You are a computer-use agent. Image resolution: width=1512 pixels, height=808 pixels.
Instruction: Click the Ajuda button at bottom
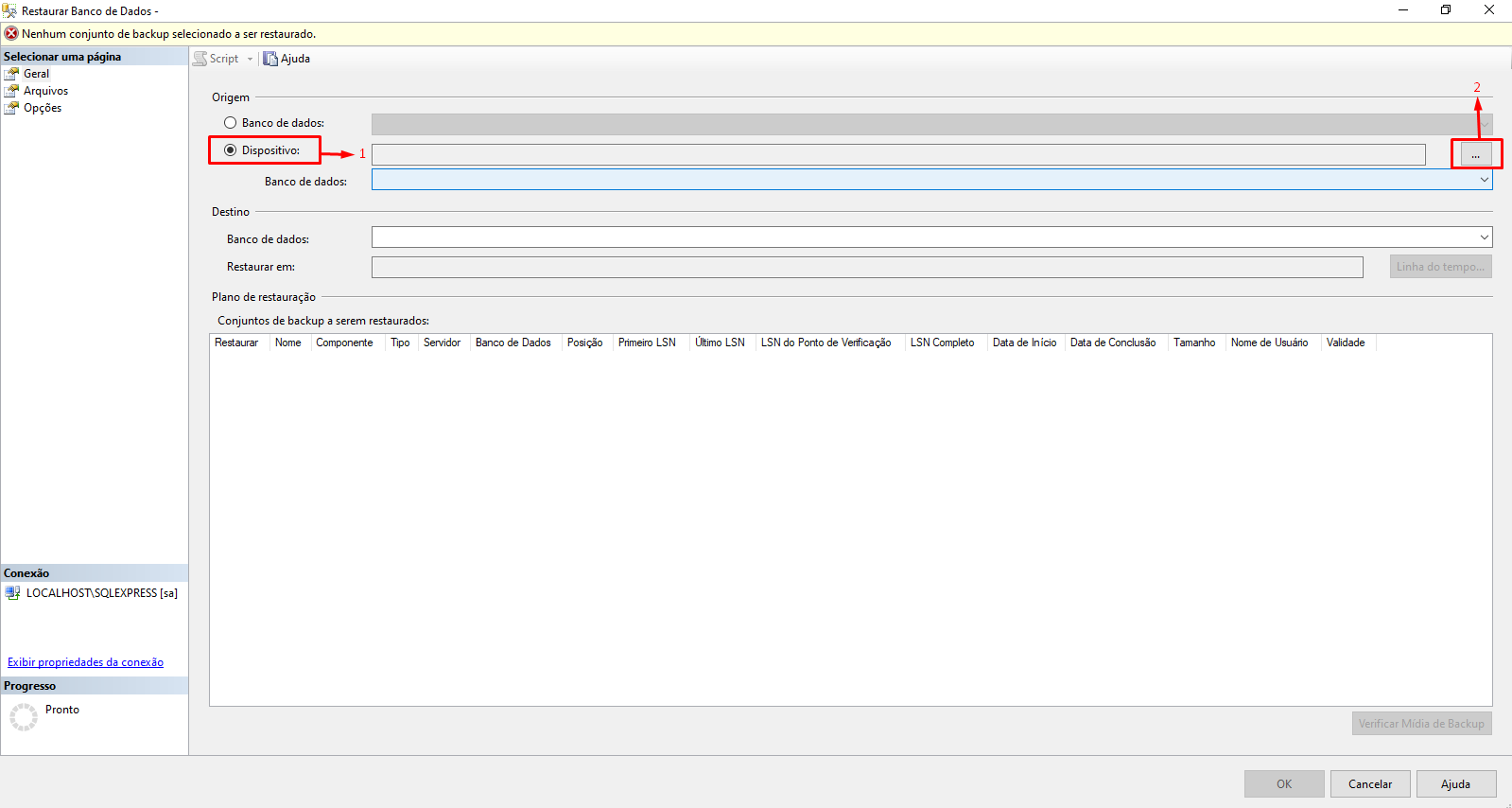tap(1455, 784)
